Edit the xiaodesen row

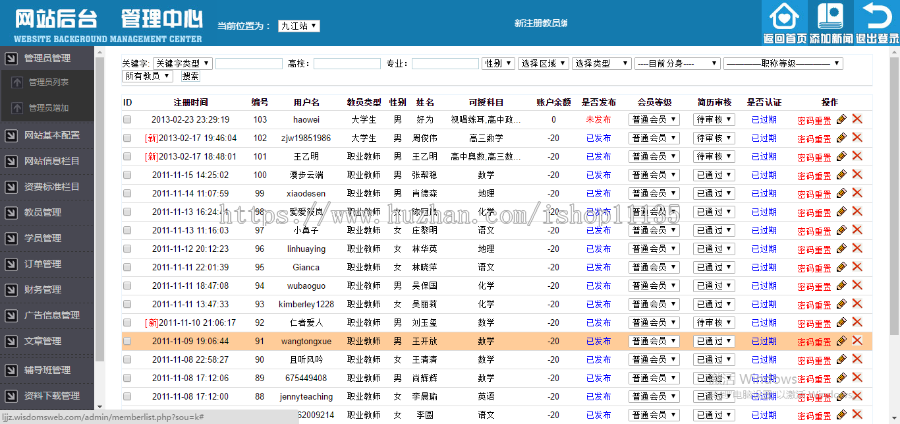841,193
